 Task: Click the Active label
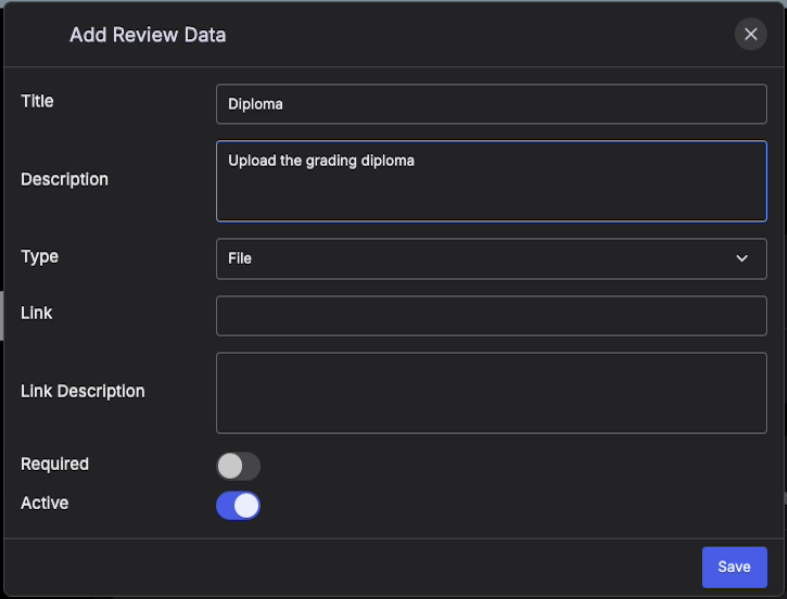[45, 503]
